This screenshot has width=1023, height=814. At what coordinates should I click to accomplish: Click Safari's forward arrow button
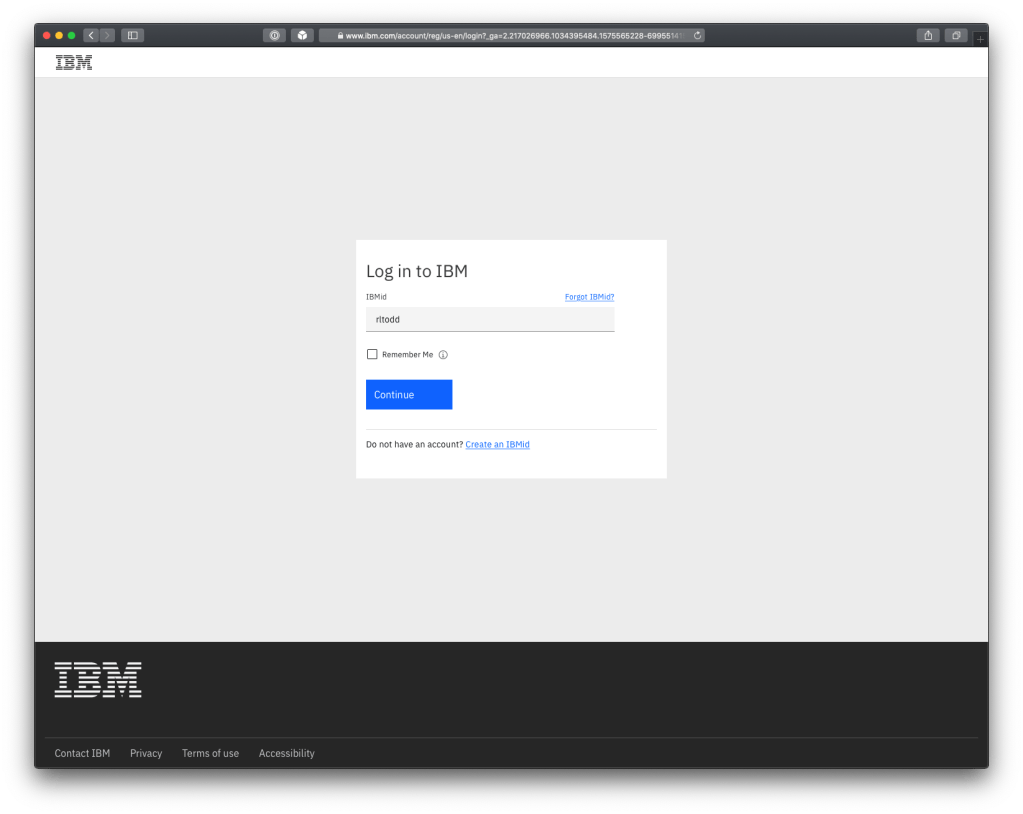pyautogui.click(x=107, y=36)
